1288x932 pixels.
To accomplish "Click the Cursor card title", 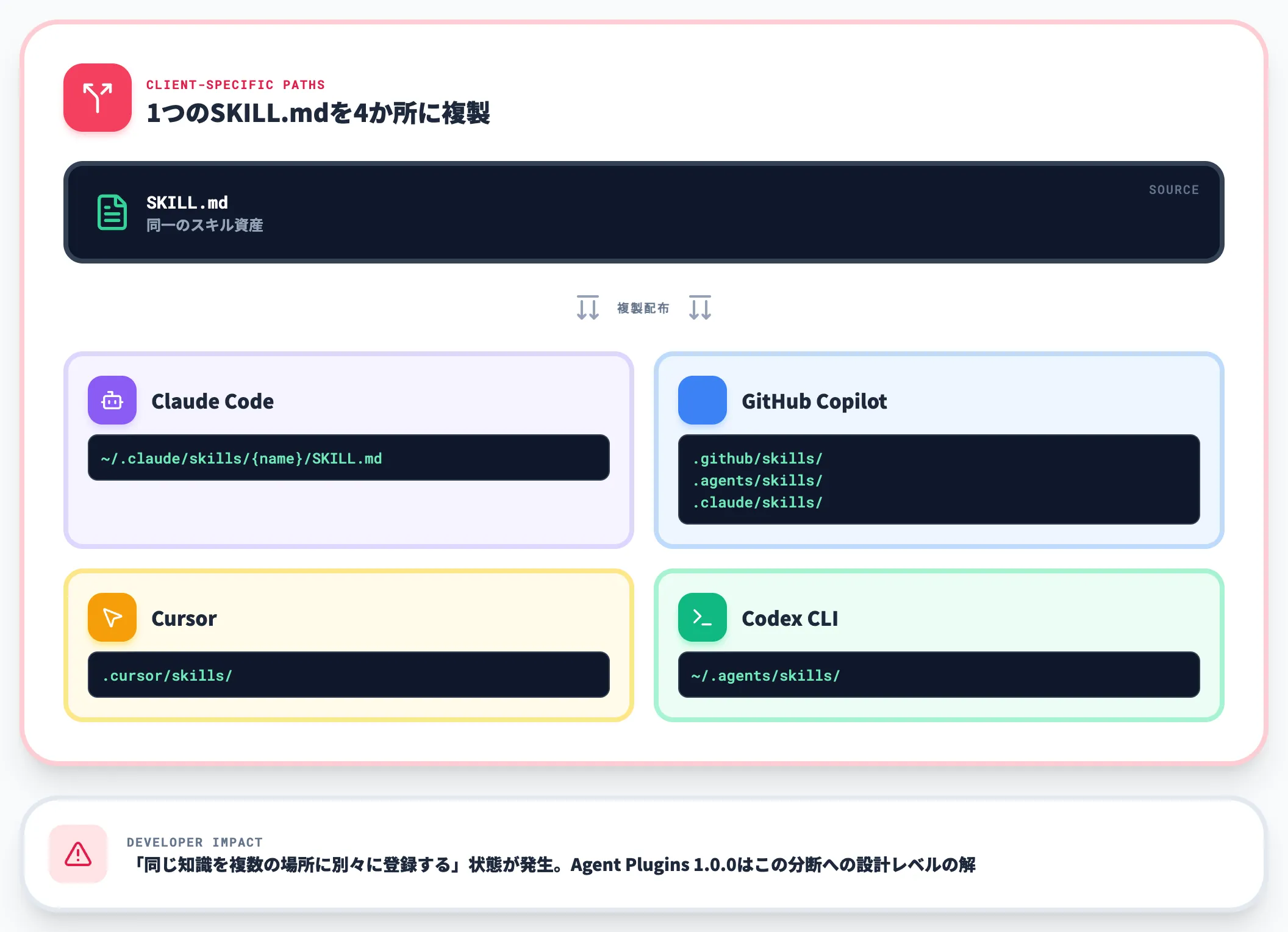I will pos(184,618).
